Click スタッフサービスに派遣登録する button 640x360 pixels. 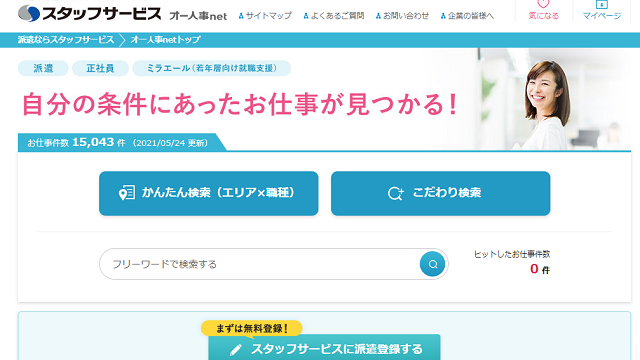click(x=324, y=348)
